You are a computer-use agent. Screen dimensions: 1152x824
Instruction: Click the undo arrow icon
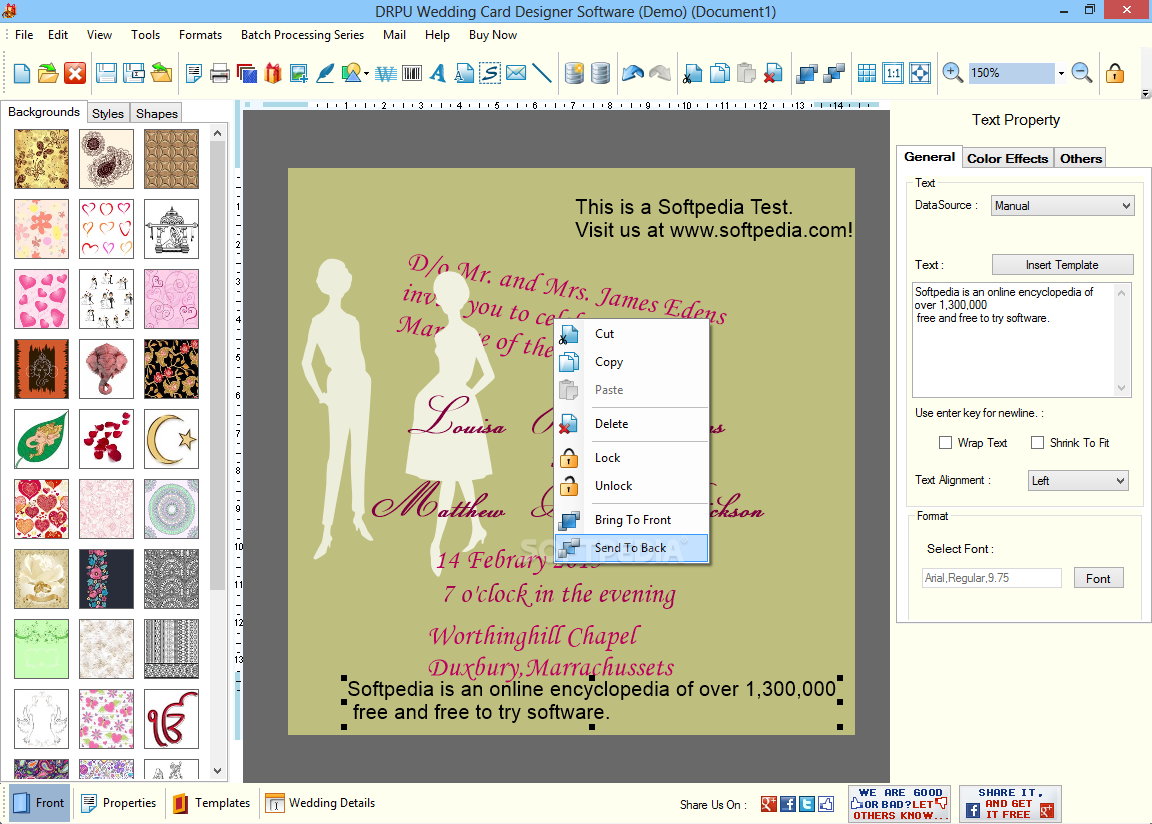(x=633, y=73)
